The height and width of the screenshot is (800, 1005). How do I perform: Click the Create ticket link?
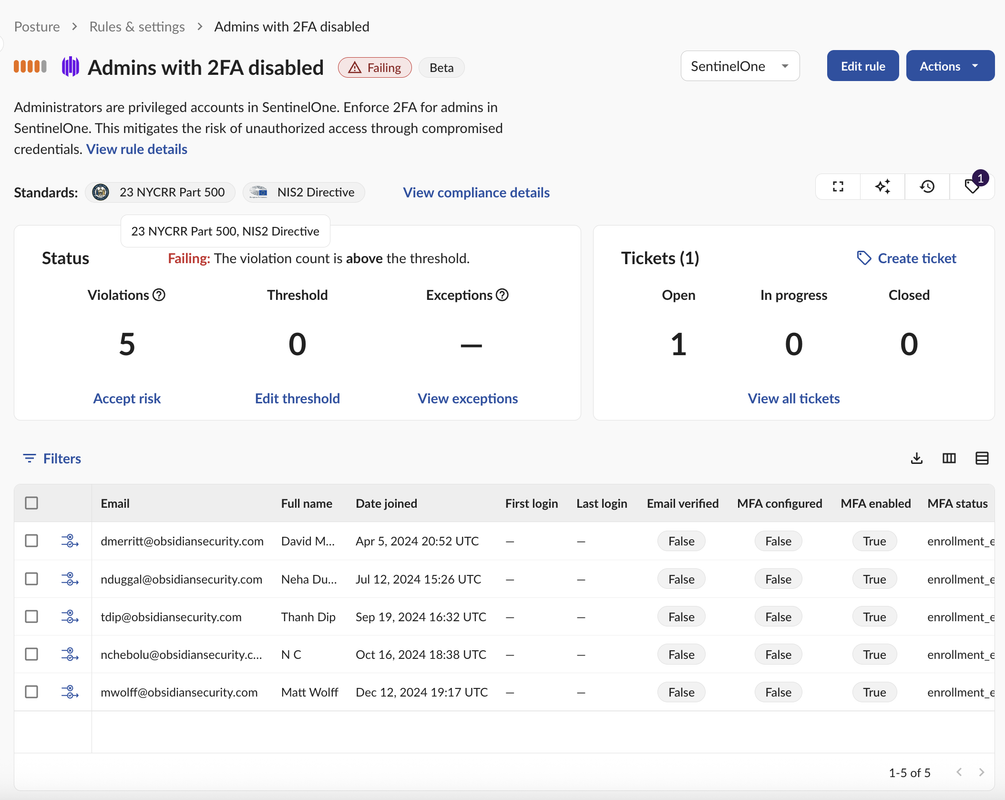tap(917, 258)
